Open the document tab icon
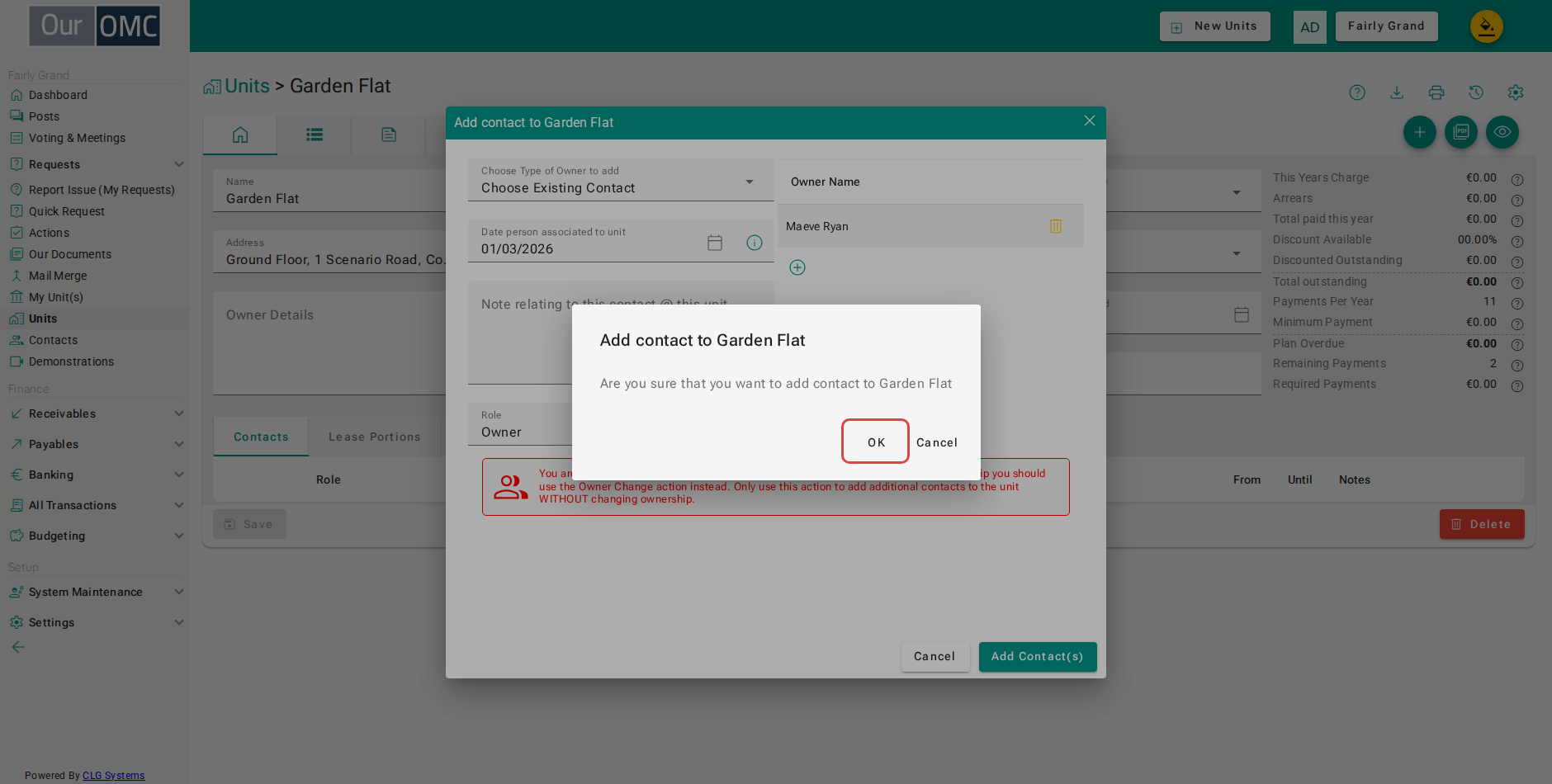Screen dimensions: 1552x784 389,135
